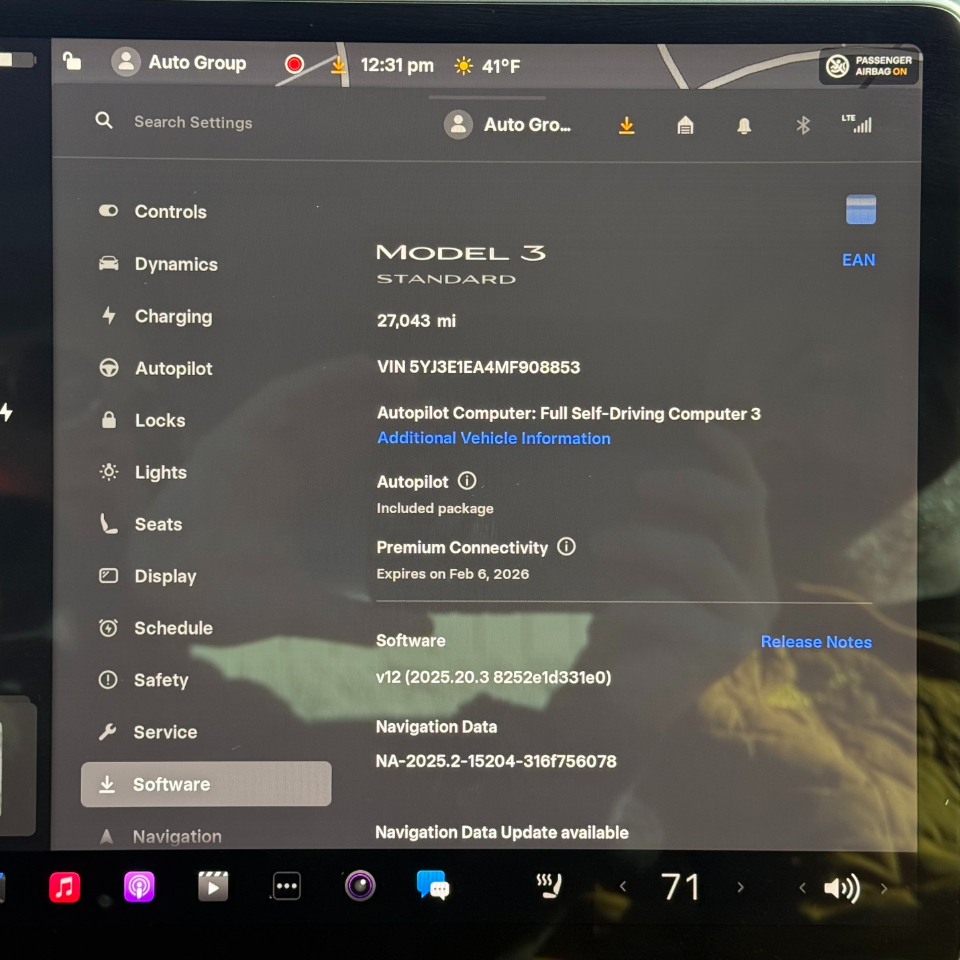Open the messages chat bubble icon

click(433, 886)
